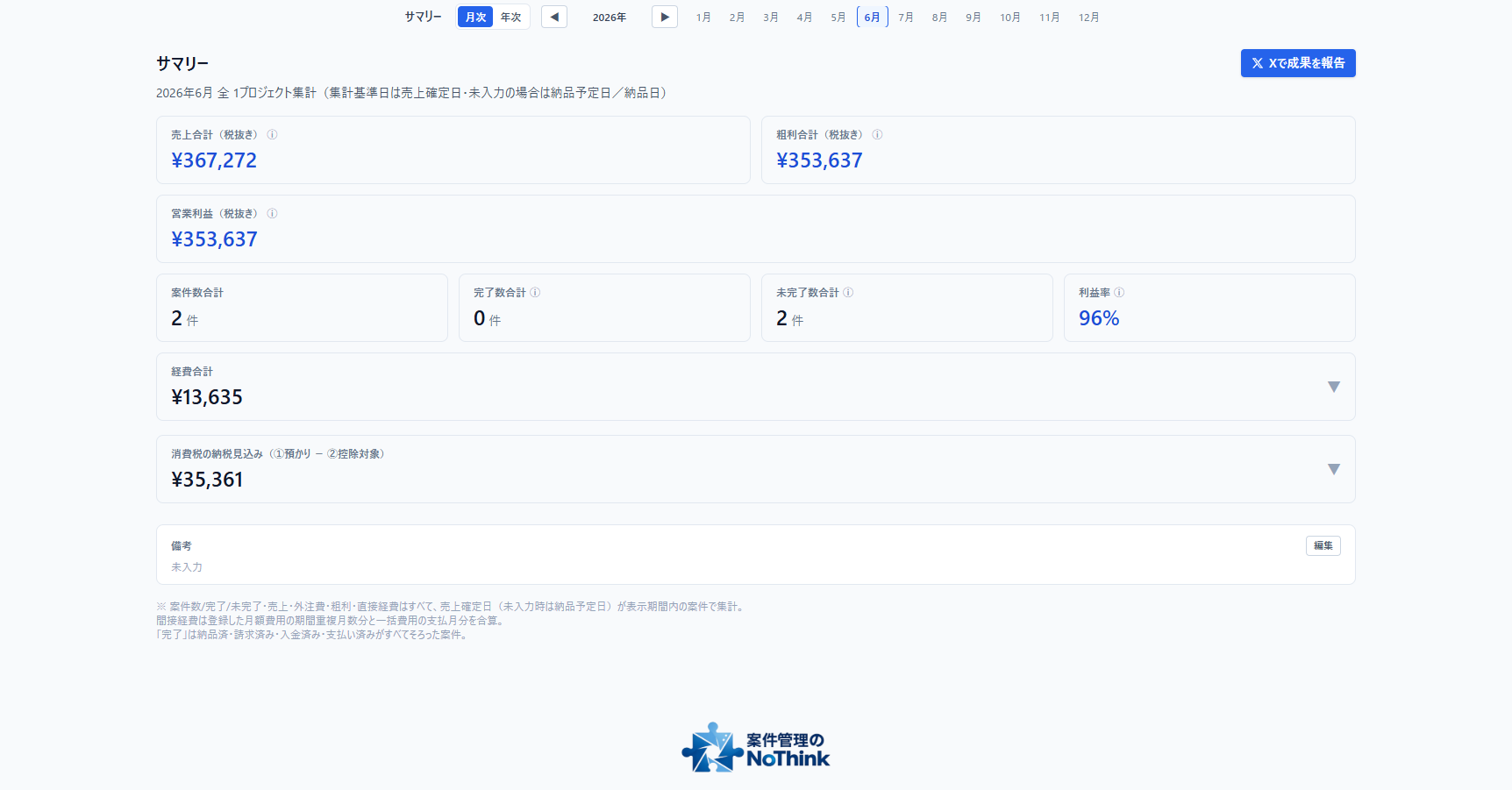Click the サマリー page heading
This screenshot has height=790, width=1512.
tap(182, 63)
